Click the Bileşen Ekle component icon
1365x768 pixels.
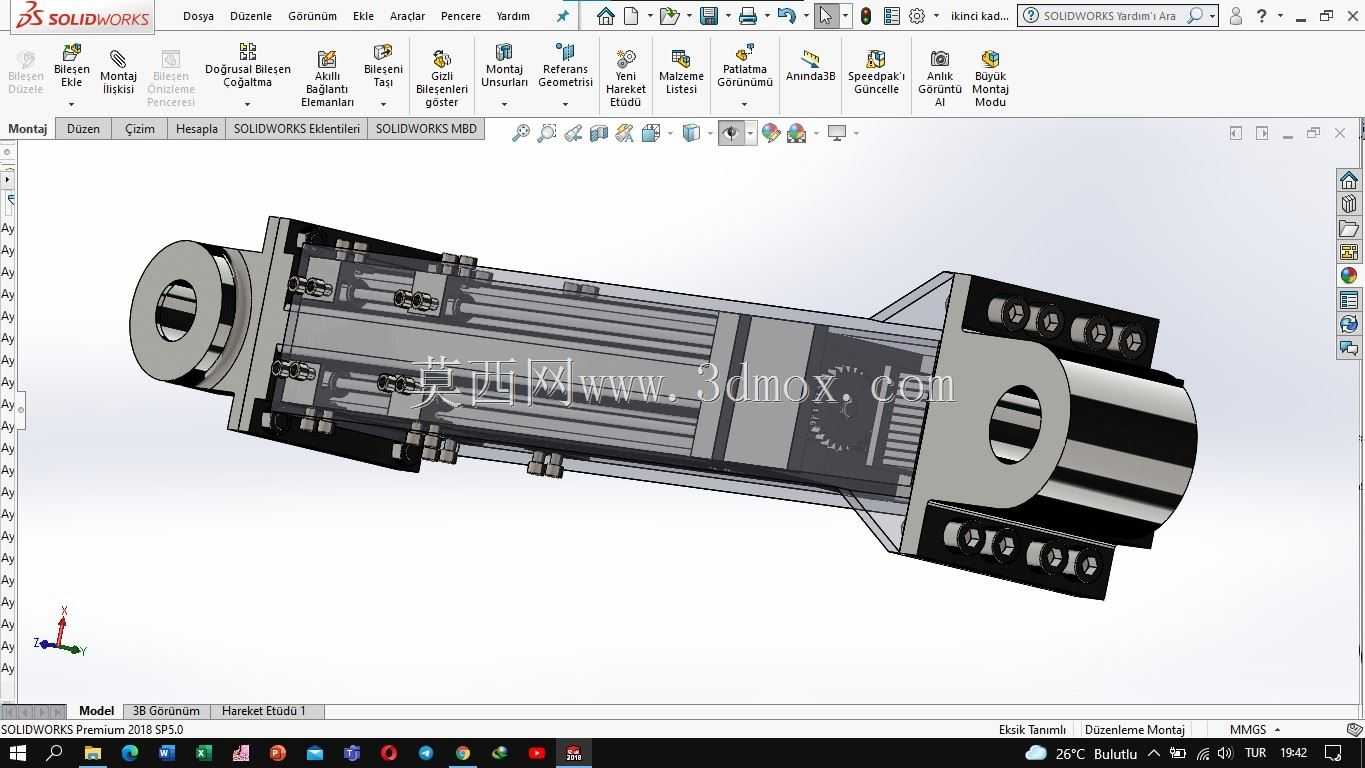(x=72, y=52)
